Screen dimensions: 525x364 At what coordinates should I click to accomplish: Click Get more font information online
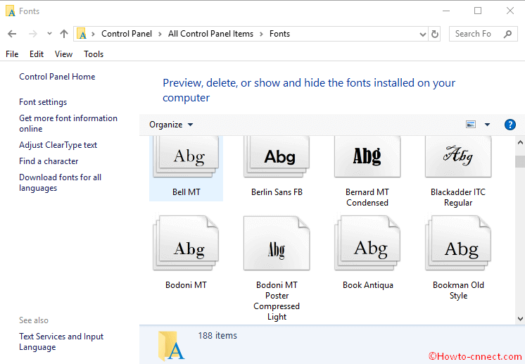tap(68, 123)
